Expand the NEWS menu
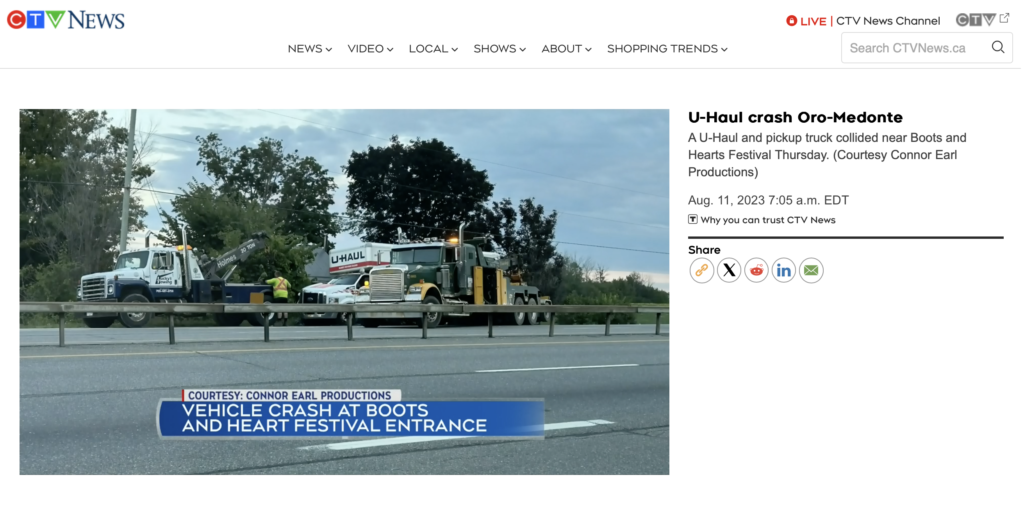This screenshot has height=505, width=1024. point(310,49)
